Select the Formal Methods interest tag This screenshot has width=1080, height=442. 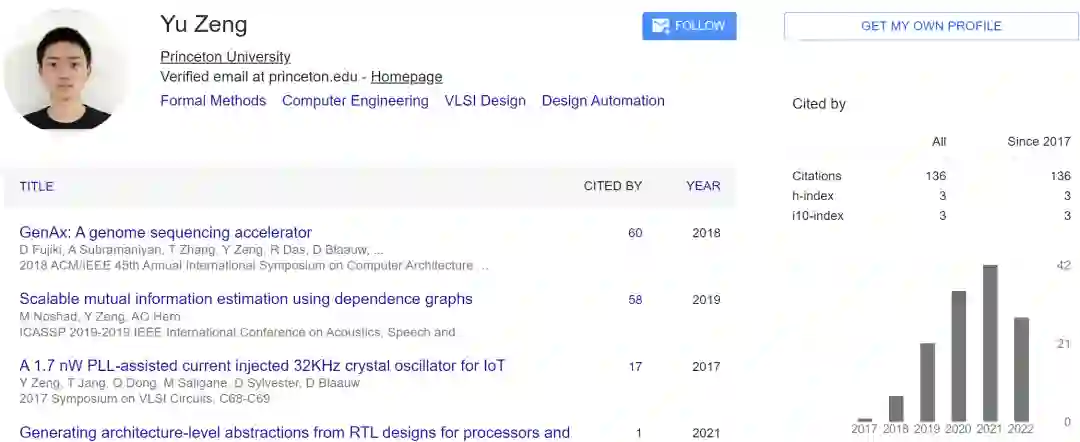click(213, 101)
